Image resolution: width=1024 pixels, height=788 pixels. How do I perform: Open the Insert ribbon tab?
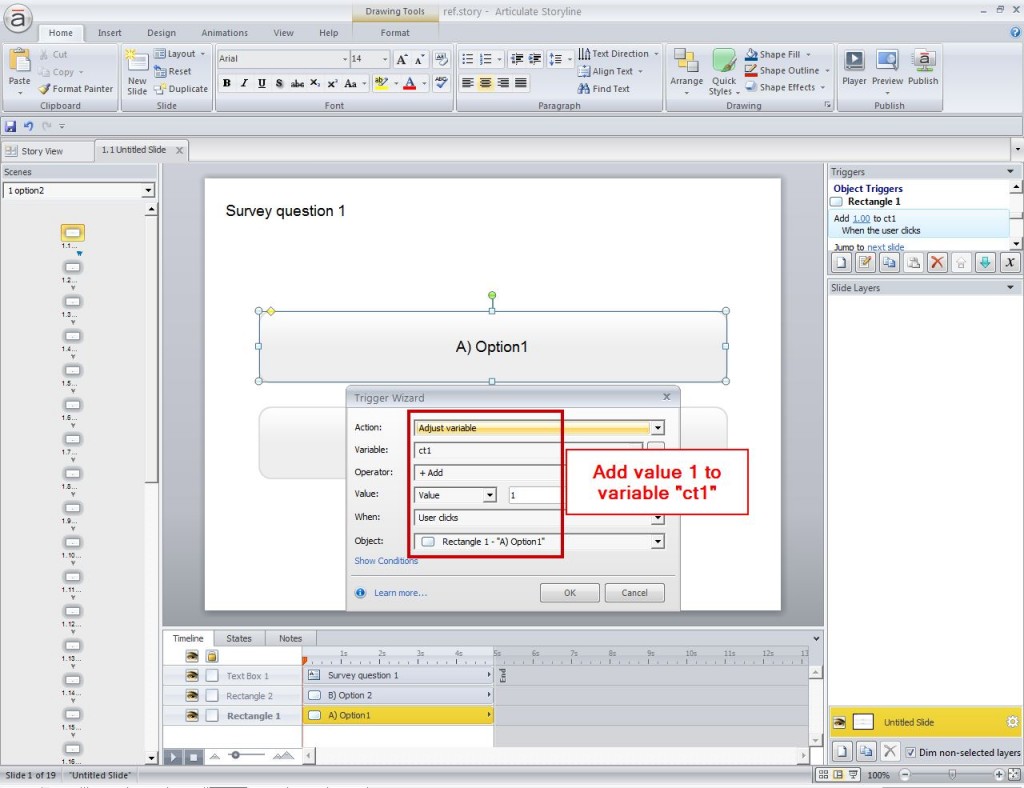109,33
